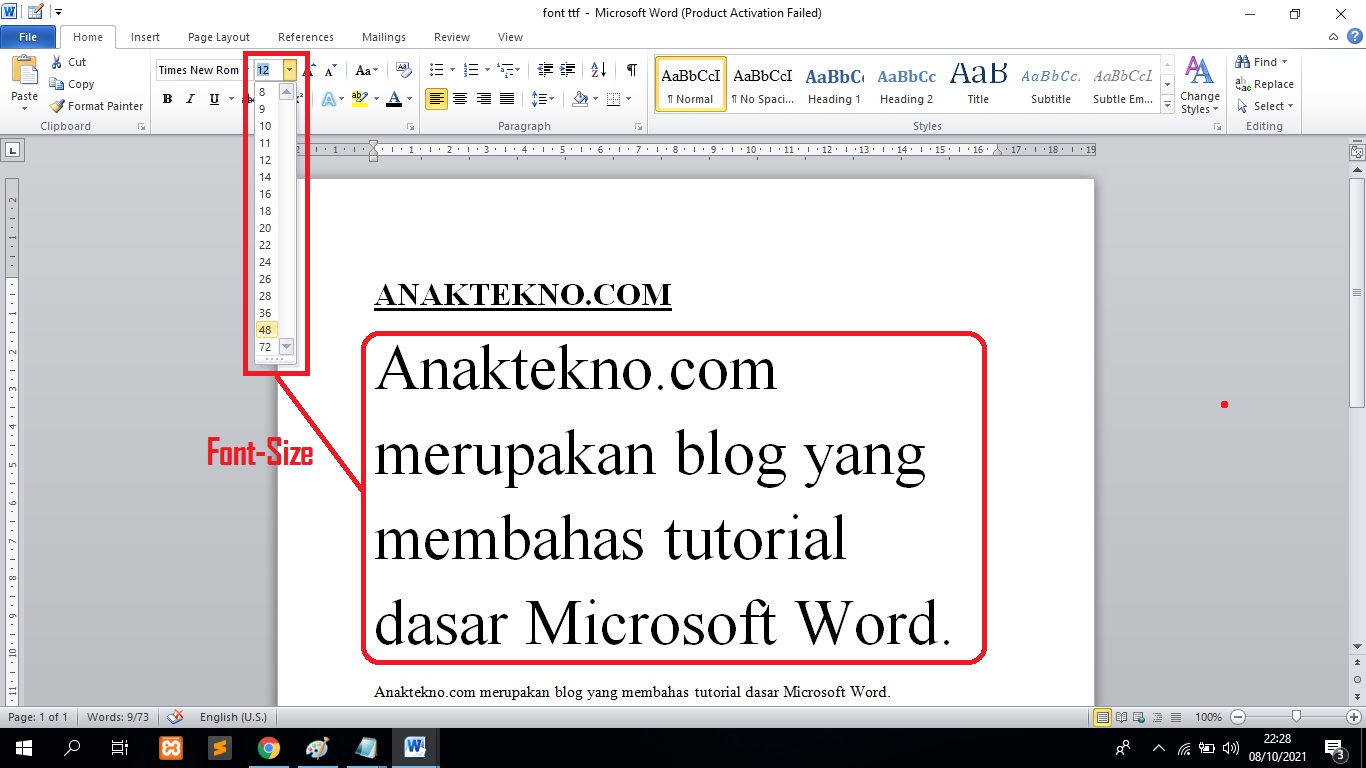This screenshot has height=768, width=1366.
Task: Toggle Align Text Left button
Action: click(436, 99)
